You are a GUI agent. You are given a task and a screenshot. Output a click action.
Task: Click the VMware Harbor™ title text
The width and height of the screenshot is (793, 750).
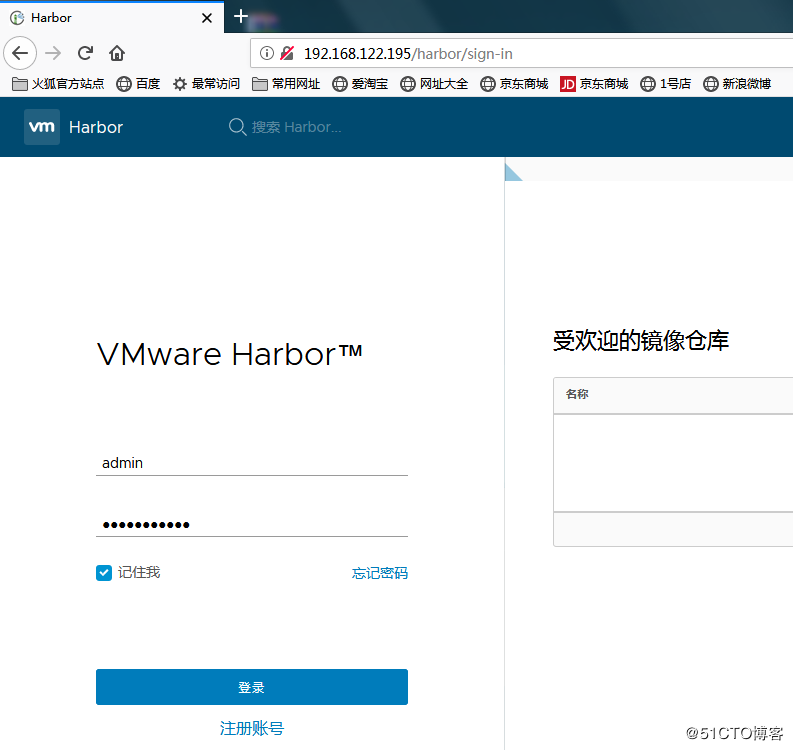point(230,354)
